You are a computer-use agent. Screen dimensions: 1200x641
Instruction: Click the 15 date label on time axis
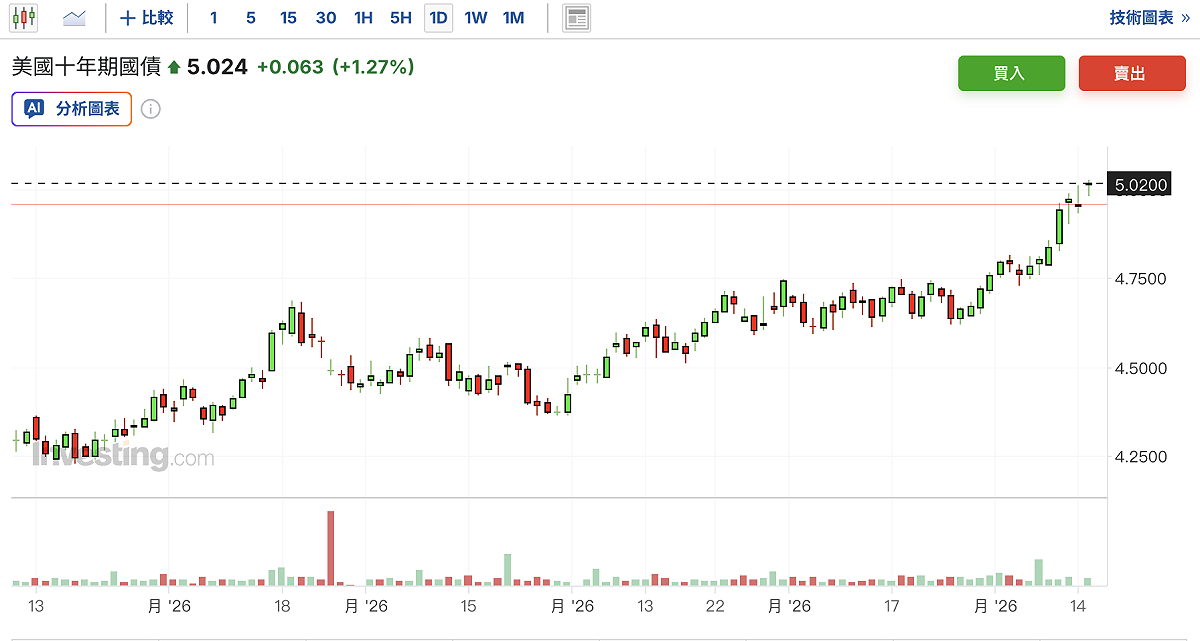pyautogui.click(x=468, y=606)
